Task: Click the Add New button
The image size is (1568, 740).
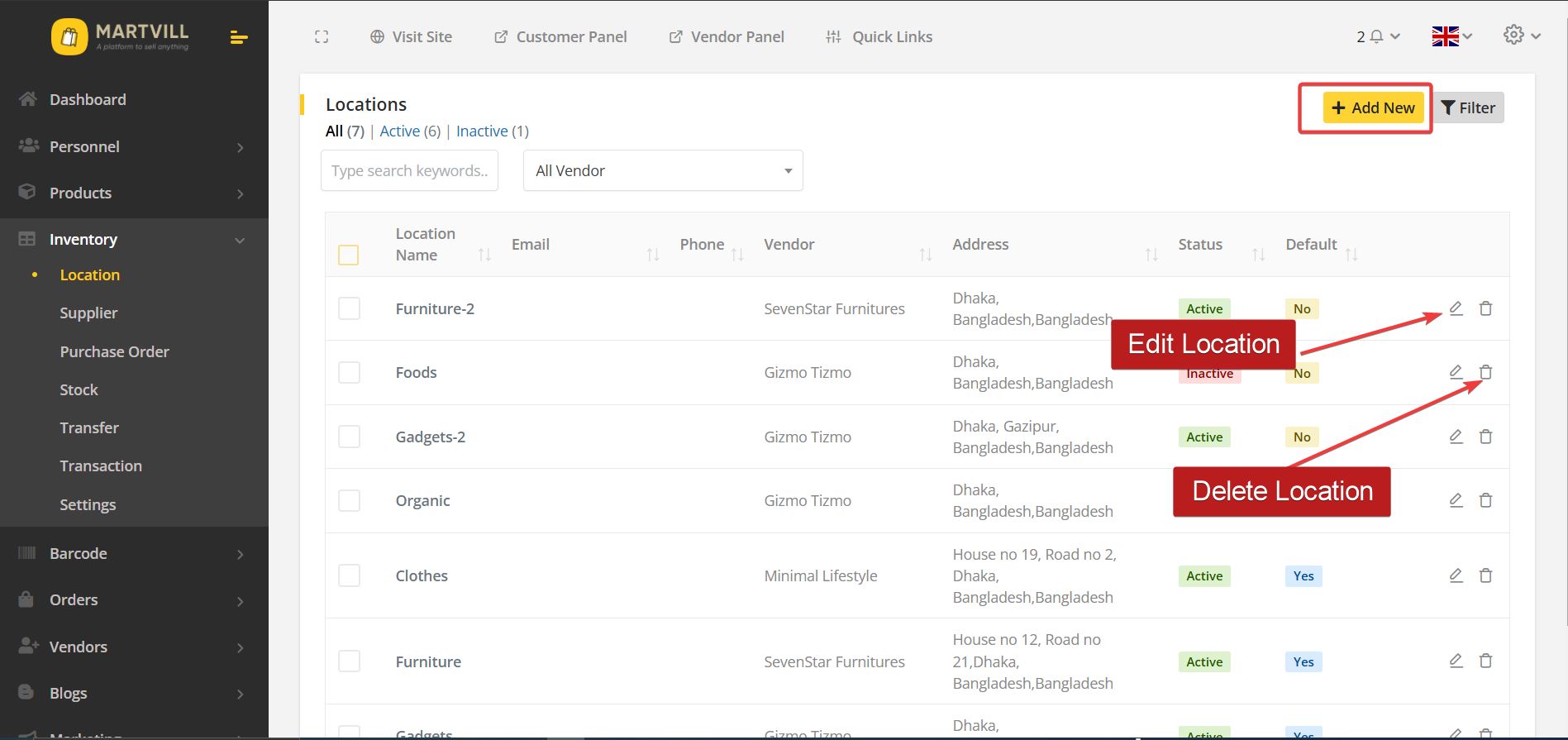Action: [1373, 108]
